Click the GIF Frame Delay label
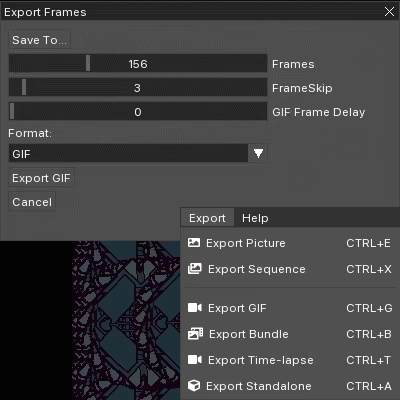 [x=319, y=112]
